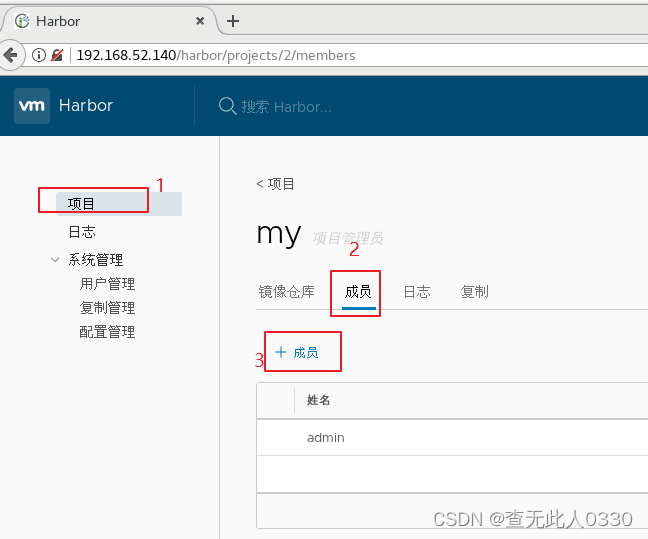Click the VMware vm logo
This screenshot has height=539, width=648.
(x=32, y=106)
